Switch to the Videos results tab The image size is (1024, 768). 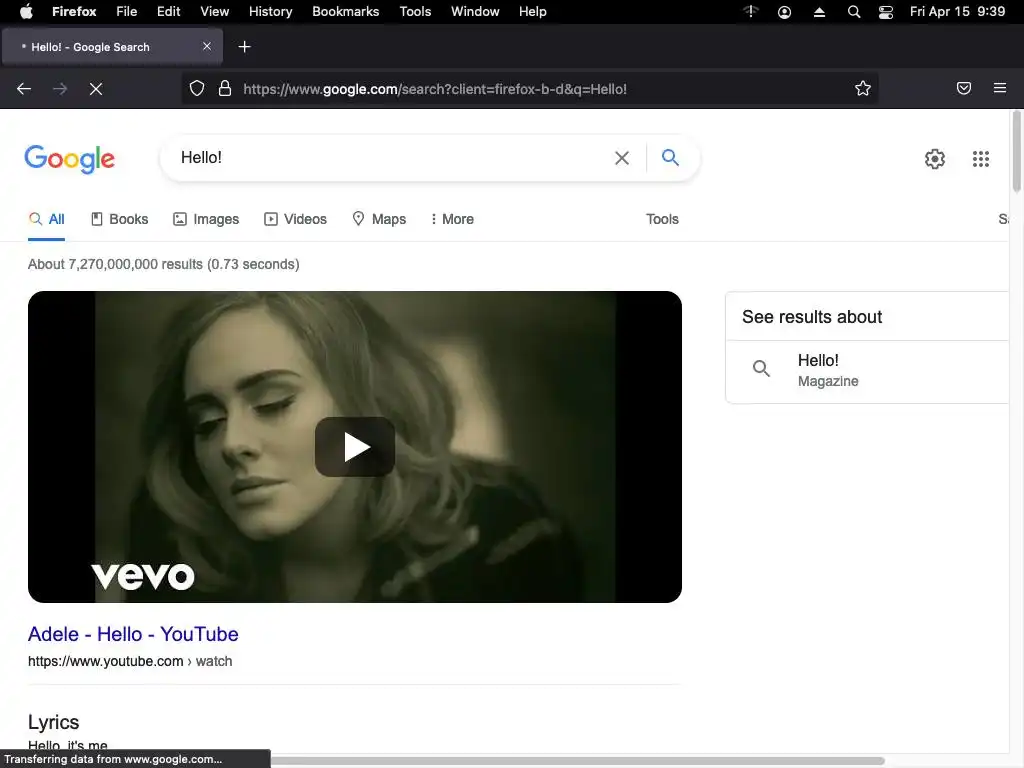tap(295, 219)
